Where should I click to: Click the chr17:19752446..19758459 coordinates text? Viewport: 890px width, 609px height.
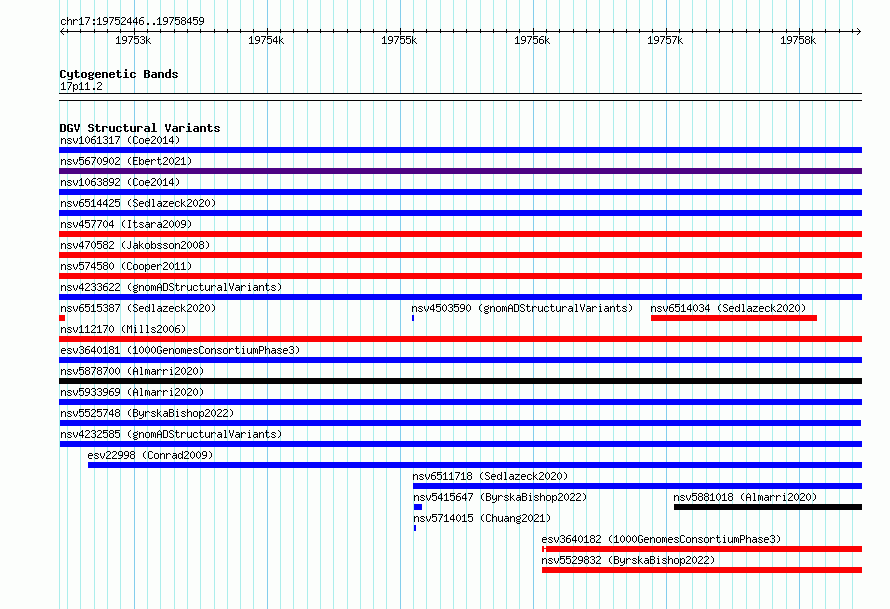[132, 21]
